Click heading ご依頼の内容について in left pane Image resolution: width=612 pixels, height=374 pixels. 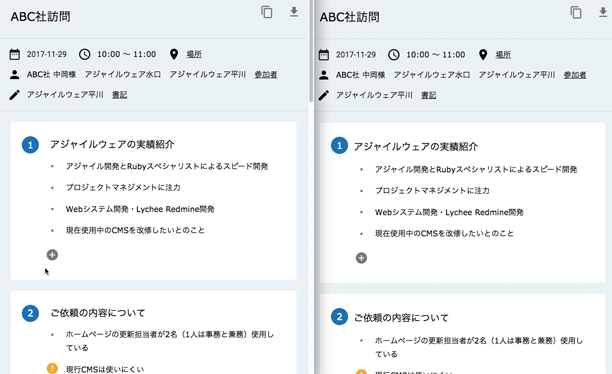click(98, 313)
